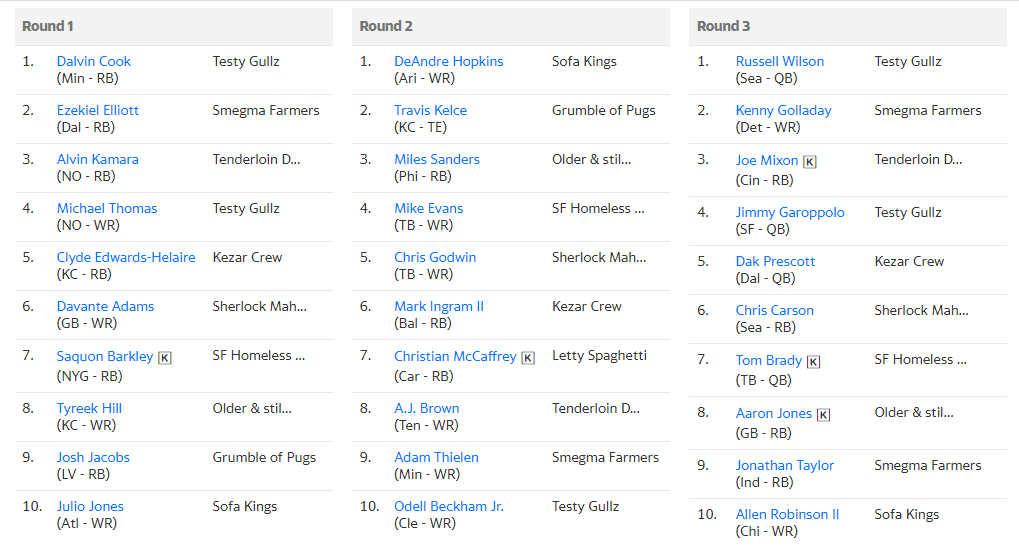Click the Round 1 table header
This screenshot has height=550, width=1019.
tap(174, 26)
